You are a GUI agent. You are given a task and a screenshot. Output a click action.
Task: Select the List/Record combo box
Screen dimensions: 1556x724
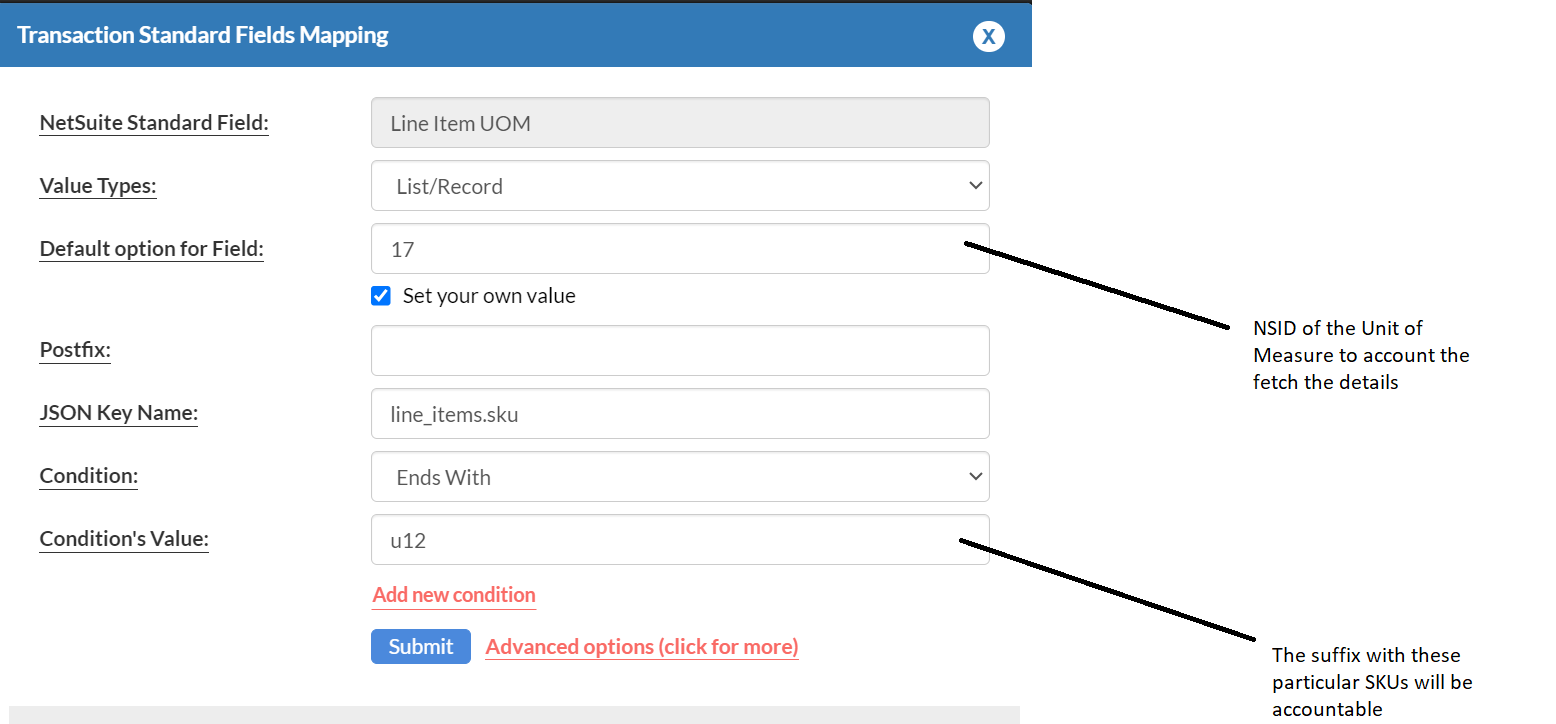tap(680, 185)
